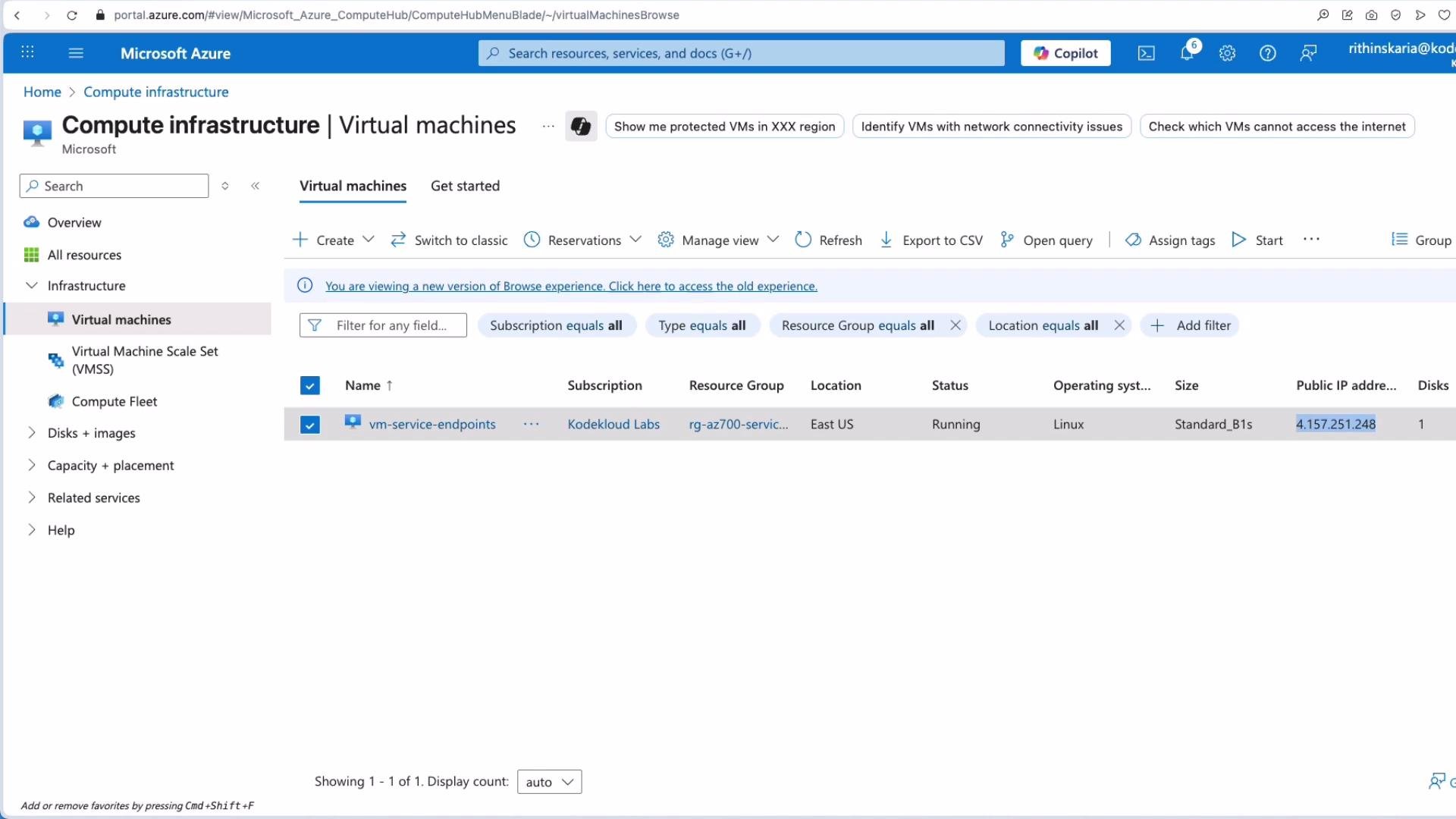The width and height of the screenshot is (1456, 819).
Task: Open the Manage view dropdown
Action: [718, 240]
